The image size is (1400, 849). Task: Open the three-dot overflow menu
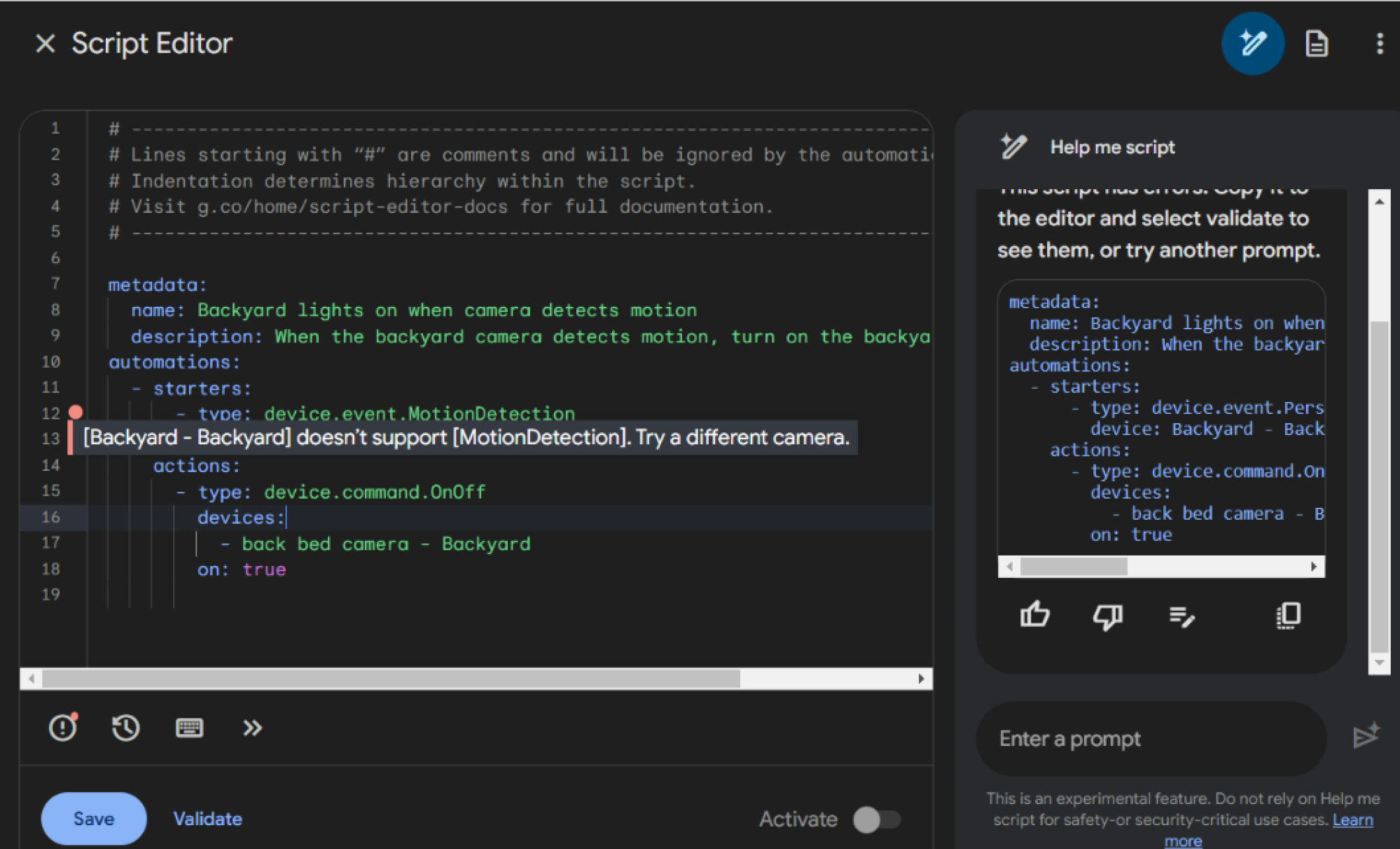point(1378,43)
